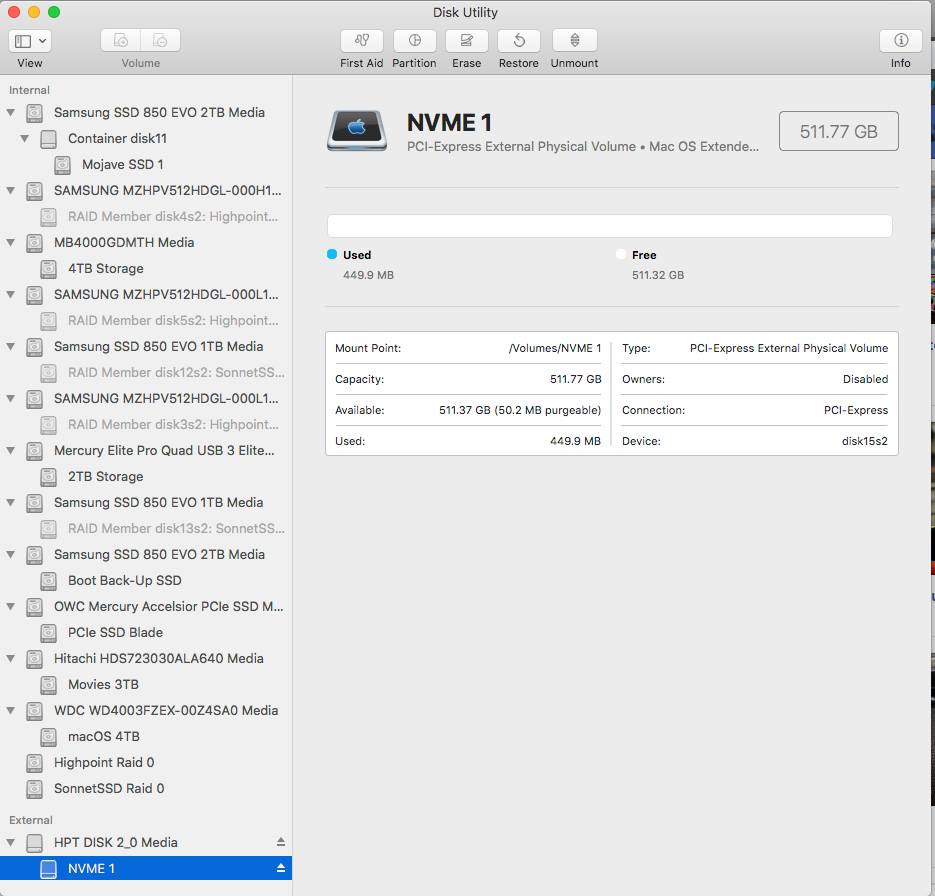Select Hitachi HDS723030ALA640 Media row
The image size is (935, 896).
tap(146, 658)
